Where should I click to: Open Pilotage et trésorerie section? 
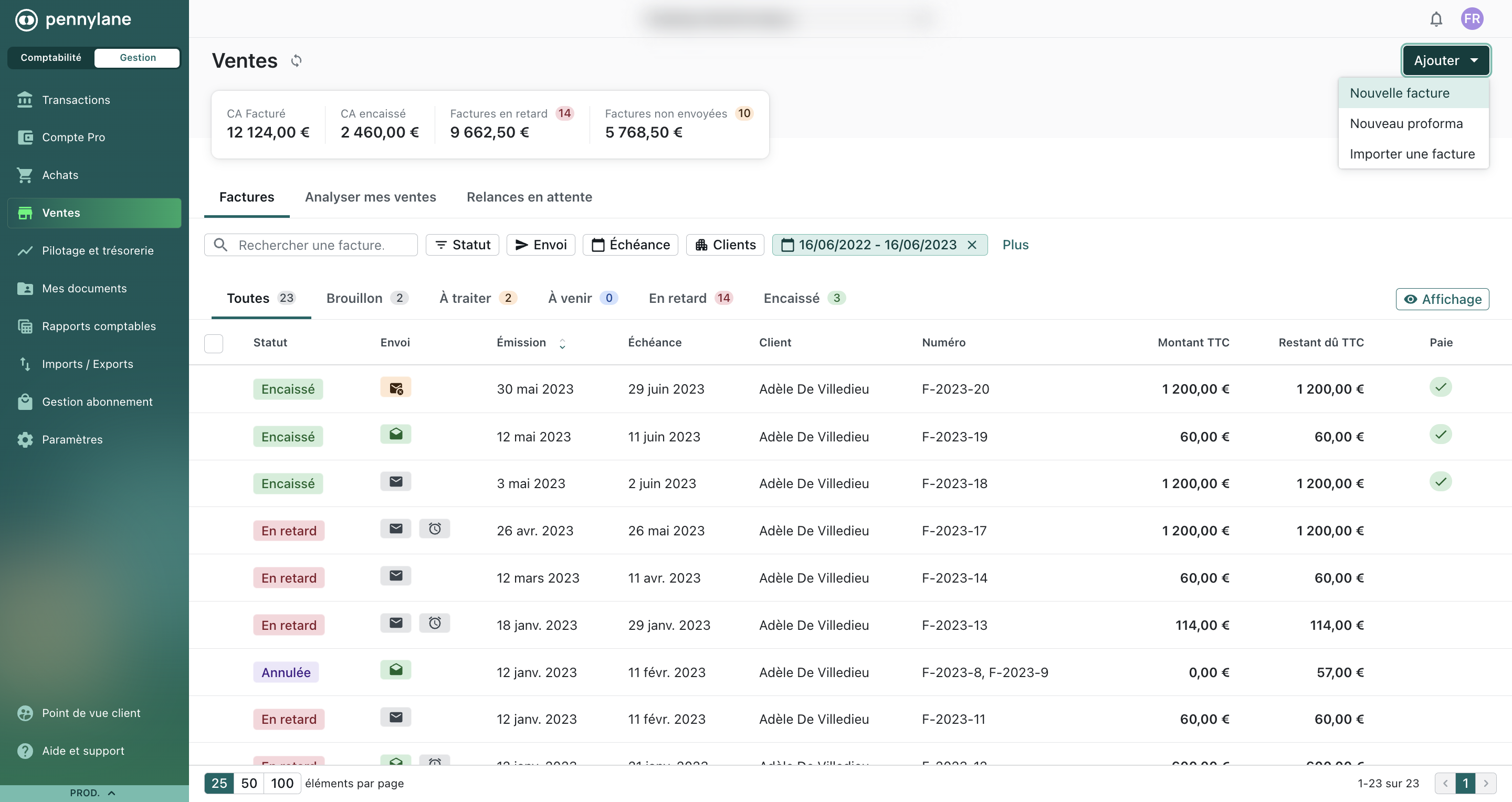tap(94, 250)
